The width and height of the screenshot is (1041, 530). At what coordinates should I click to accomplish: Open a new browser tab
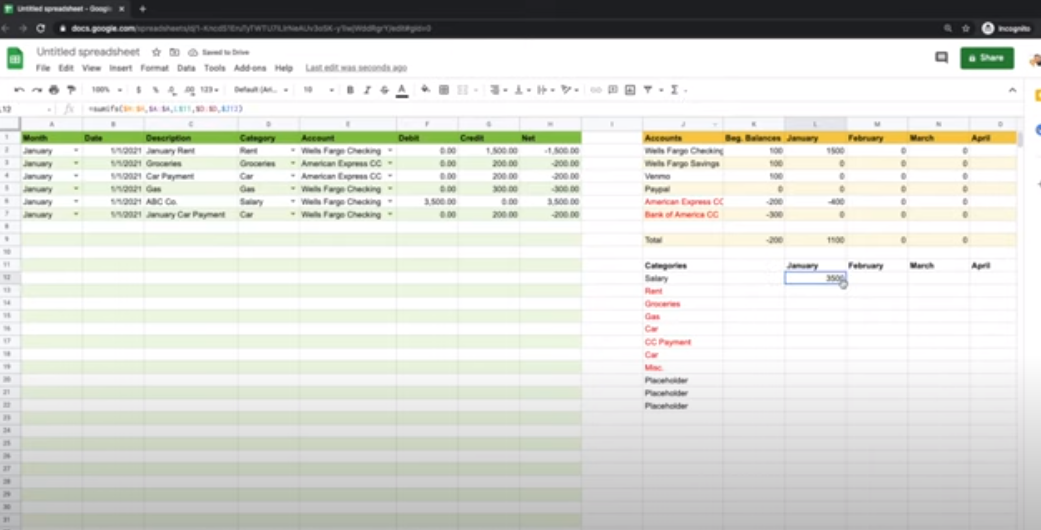point(142,9)
